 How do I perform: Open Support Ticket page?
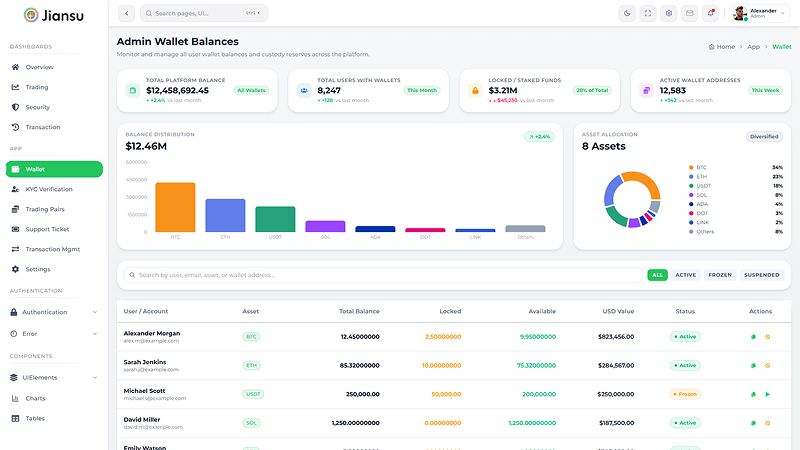tap(54, 229)
